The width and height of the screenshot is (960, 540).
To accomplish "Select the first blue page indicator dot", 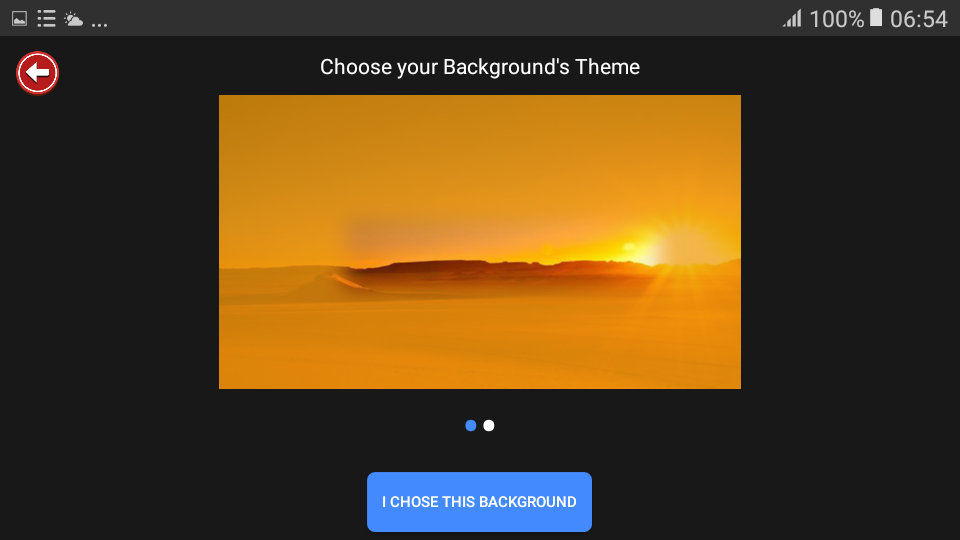I will pos(471,426).
